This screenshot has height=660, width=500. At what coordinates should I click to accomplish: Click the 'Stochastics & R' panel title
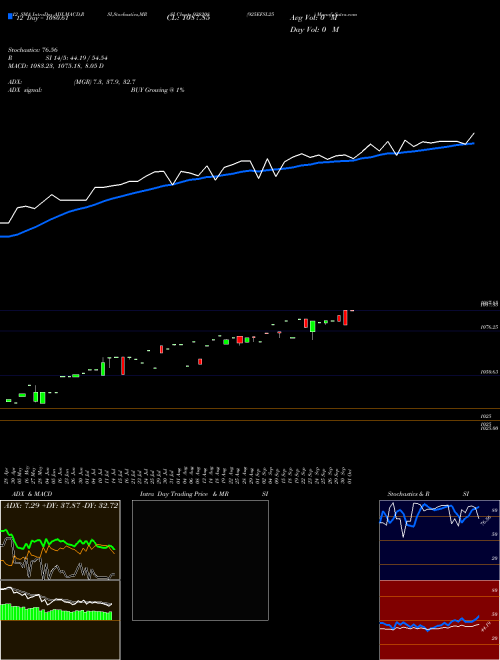coord(408,494)
